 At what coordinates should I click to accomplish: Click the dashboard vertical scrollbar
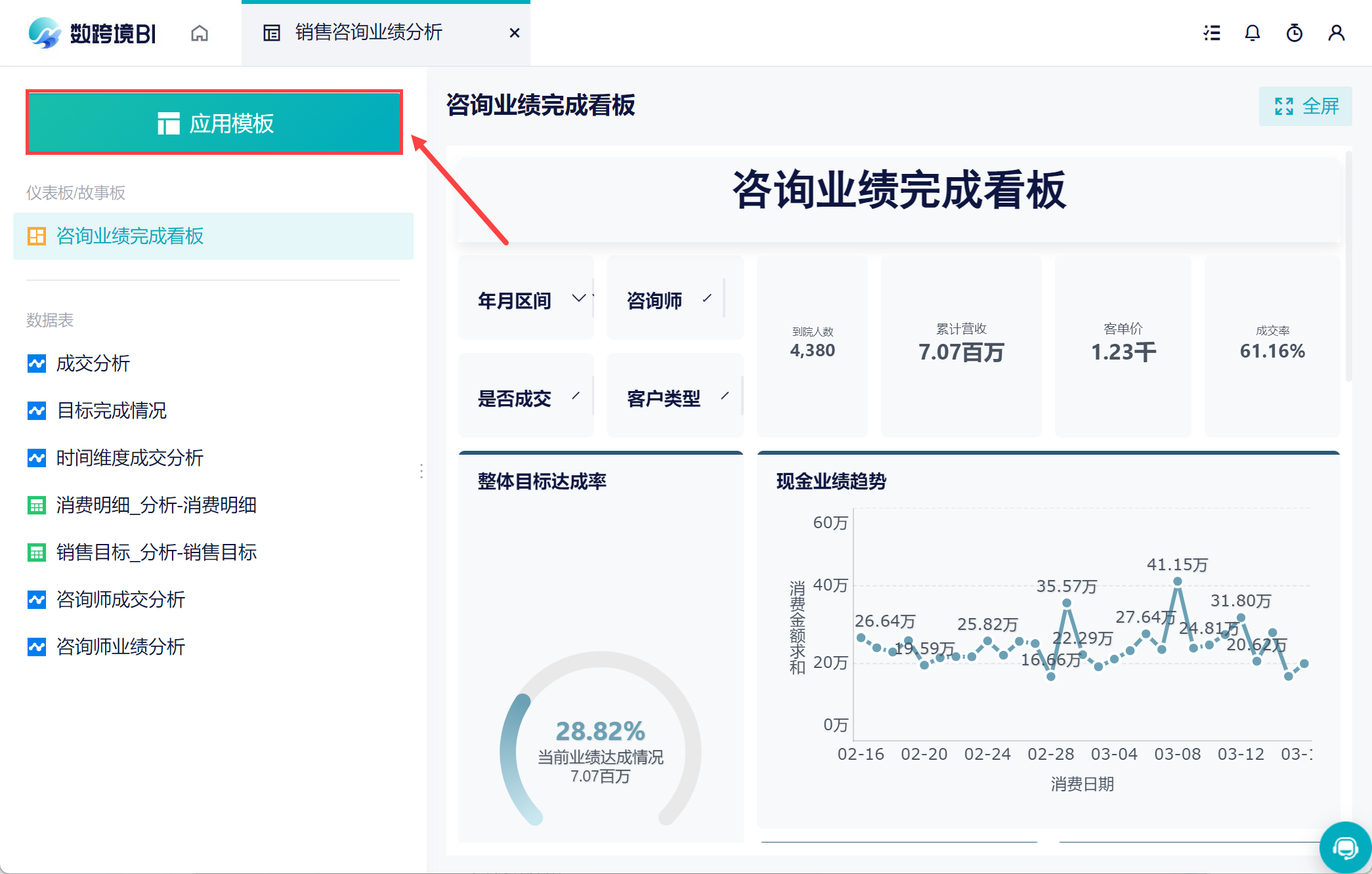[x=1349, y=266]
